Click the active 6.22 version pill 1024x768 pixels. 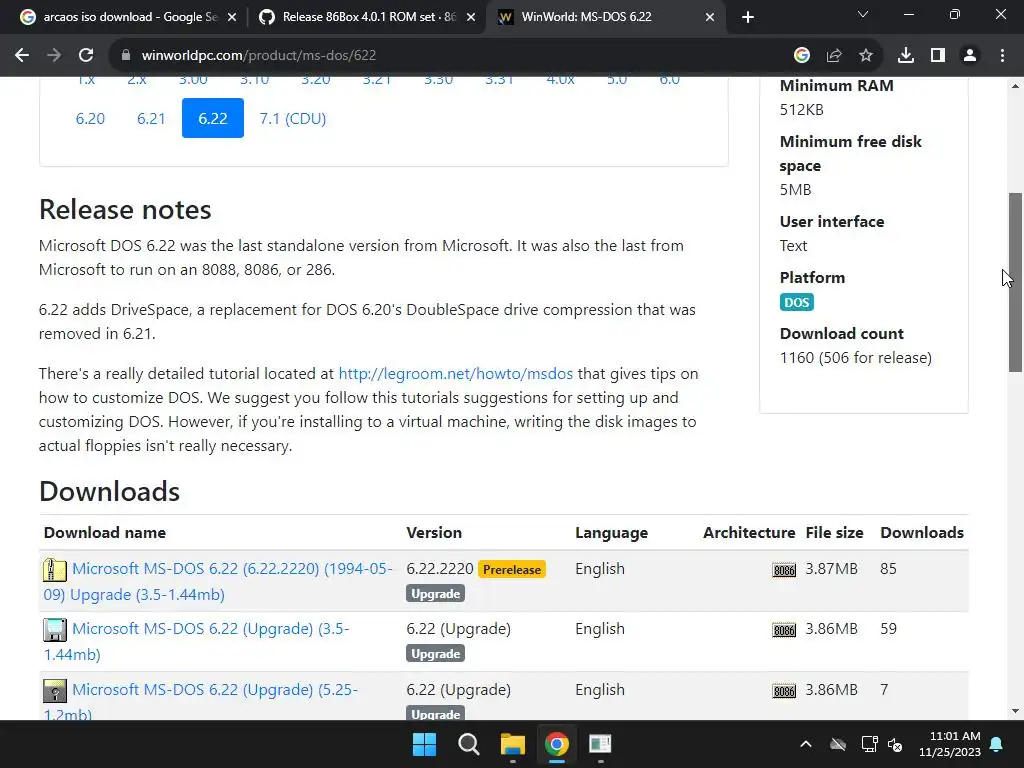213,118
